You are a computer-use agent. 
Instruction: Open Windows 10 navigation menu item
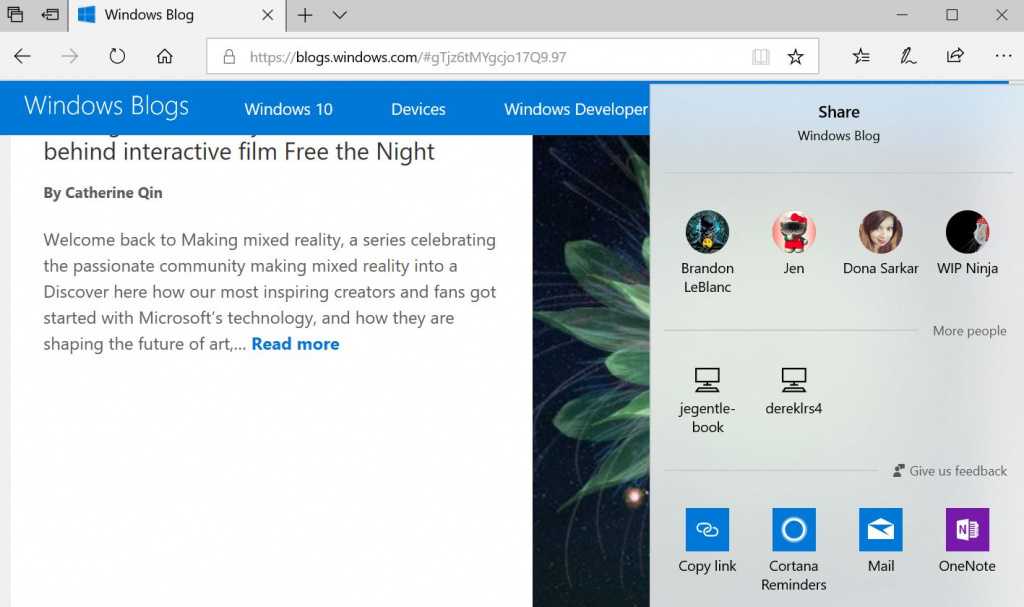288,109
